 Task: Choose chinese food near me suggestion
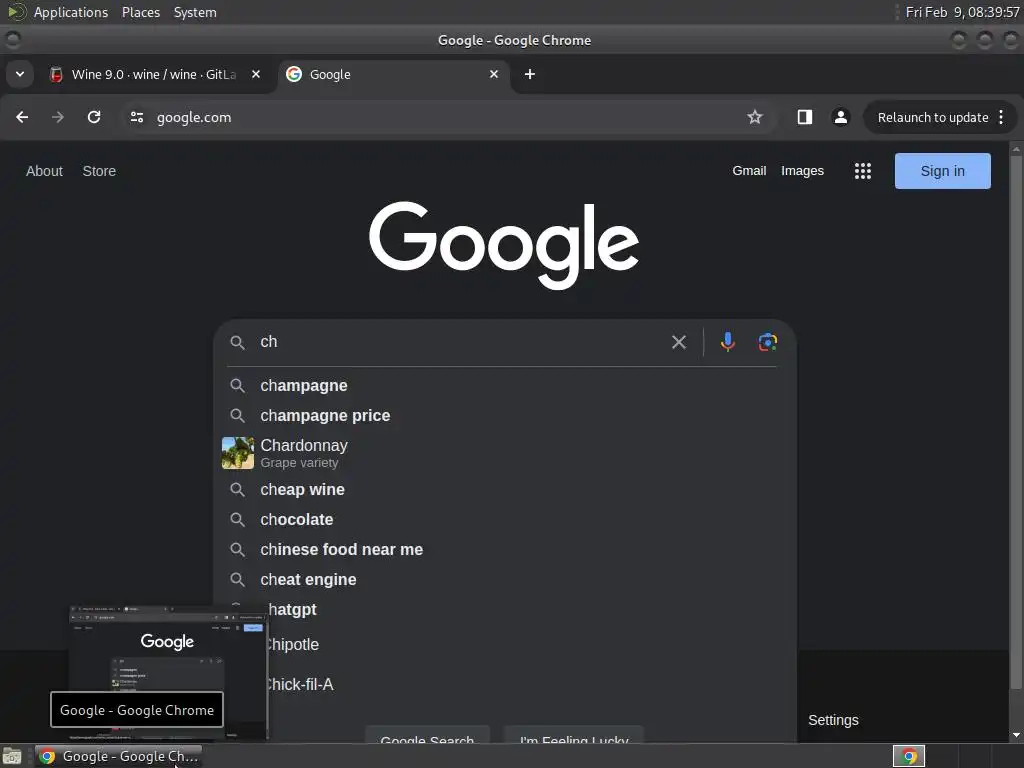503,550
